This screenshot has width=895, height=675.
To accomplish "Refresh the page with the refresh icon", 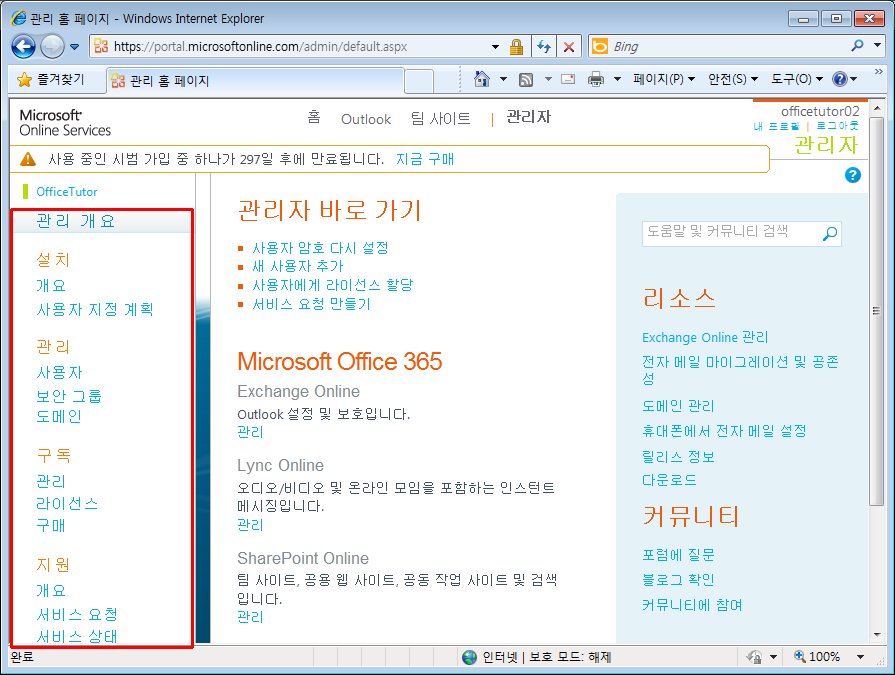I will pos(544,46).
